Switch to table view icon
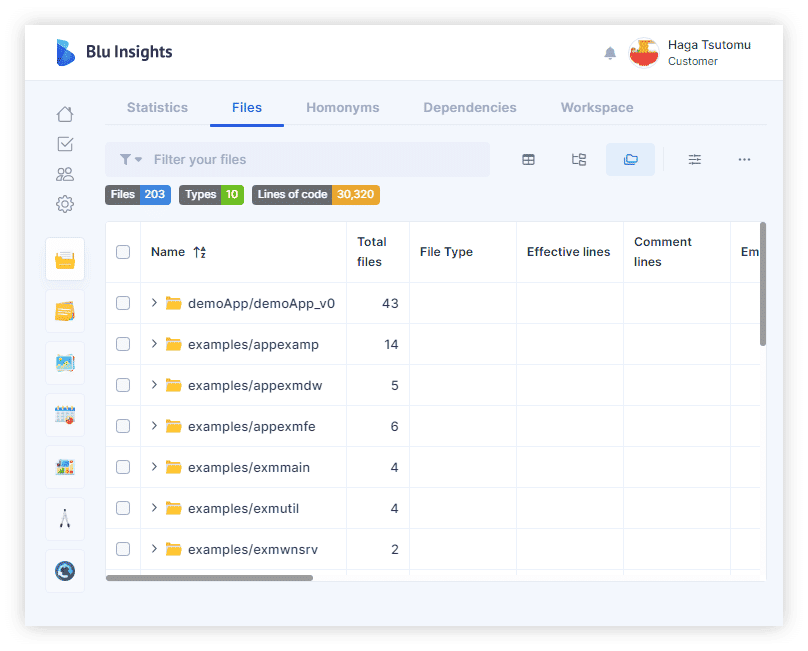This screenshot has height=651, width=808. point(528,160)
